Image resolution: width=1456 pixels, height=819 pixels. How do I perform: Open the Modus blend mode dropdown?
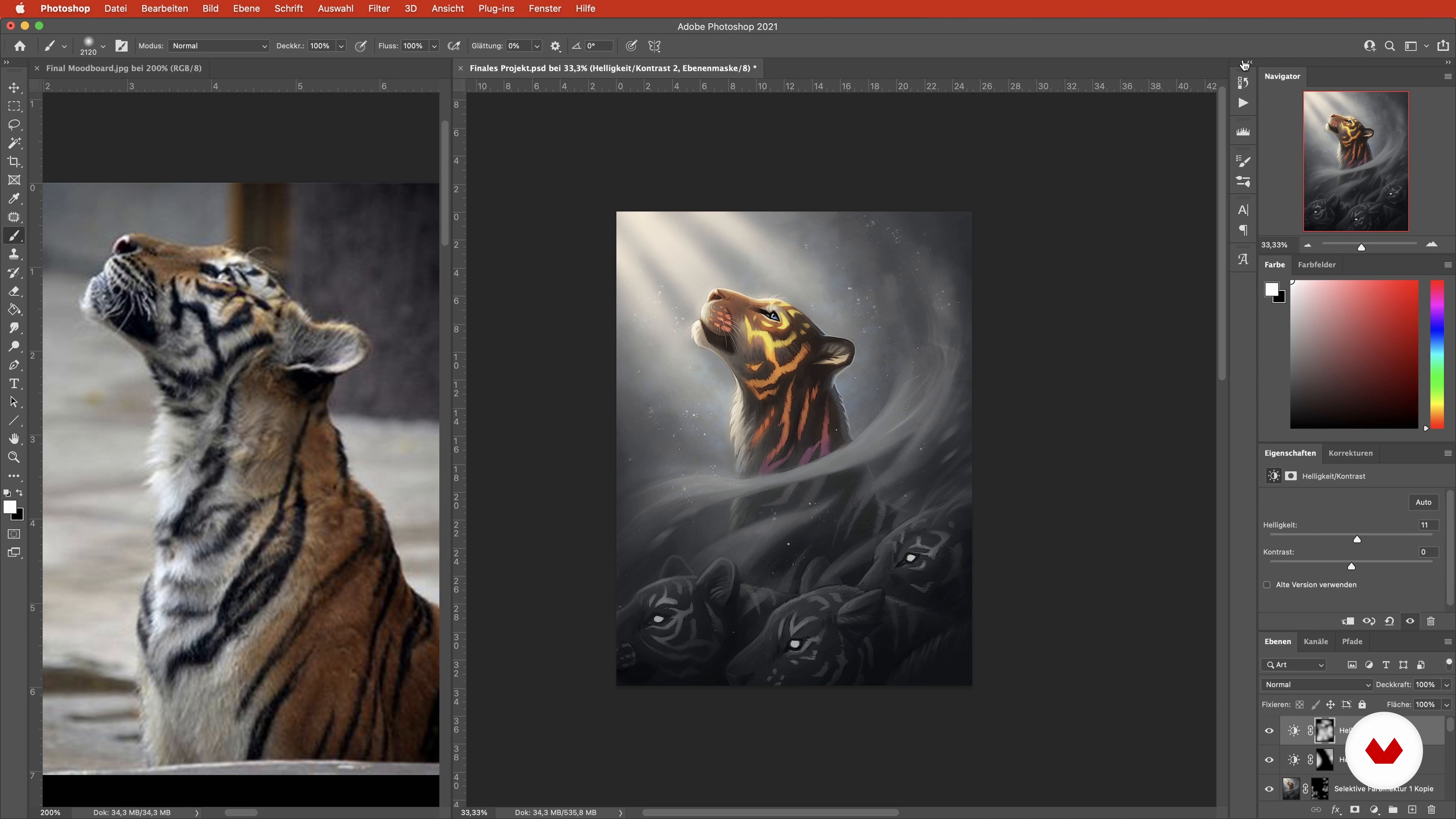click(x=218, y=46)
